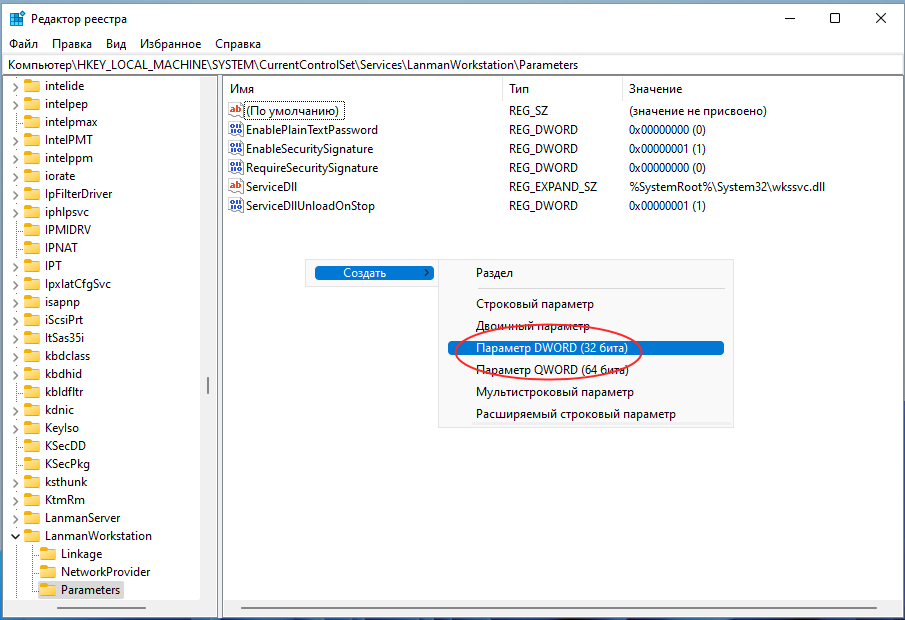Click the RequireSecuritySignature DWORD icon

235,167
